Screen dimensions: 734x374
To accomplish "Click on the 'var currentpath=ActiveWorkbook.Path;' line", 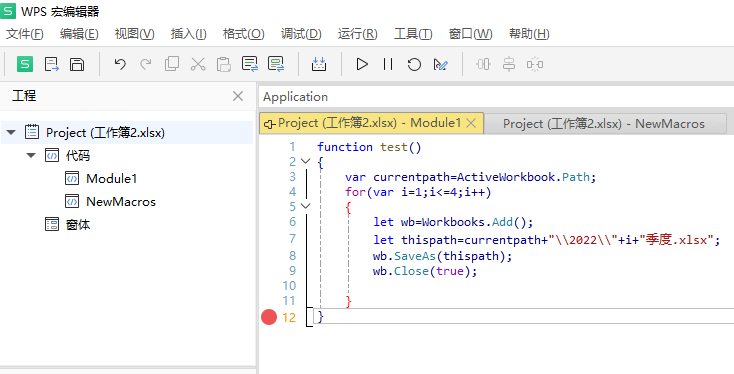I will 470,177.
